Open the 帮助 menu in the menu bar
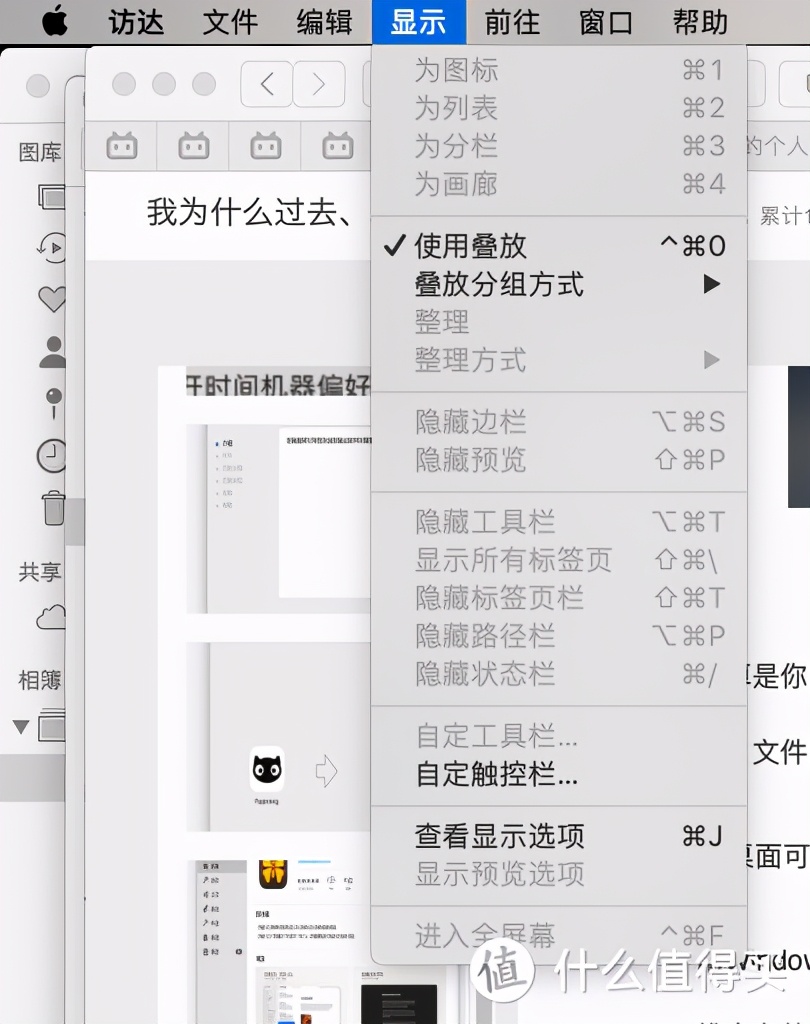This screenshot has height=1024, width=810. pyautogui.click(x=699, y=22)
